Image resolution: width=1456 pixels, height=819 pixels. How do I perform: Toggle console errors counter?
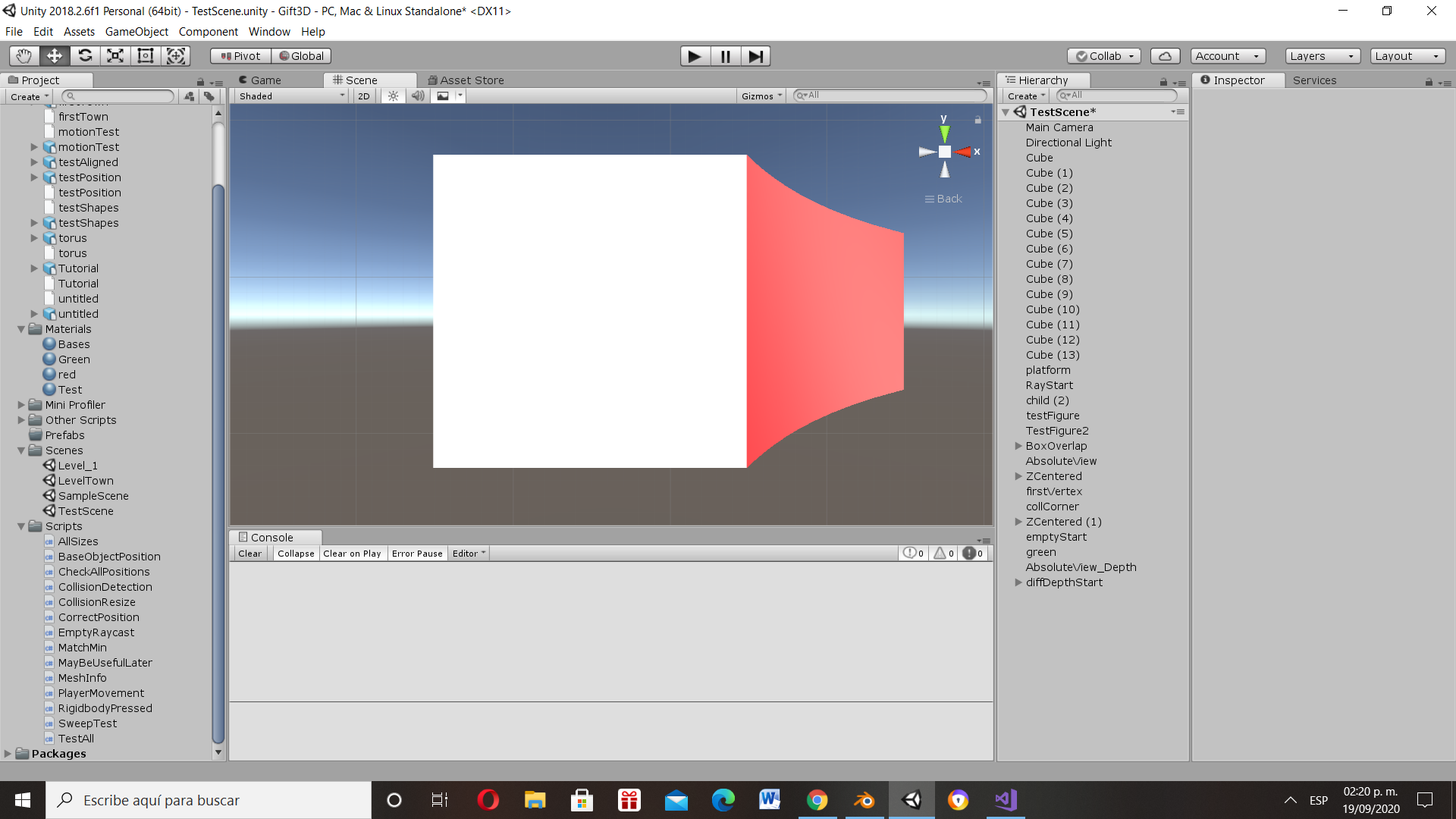(x=974, y=554)
